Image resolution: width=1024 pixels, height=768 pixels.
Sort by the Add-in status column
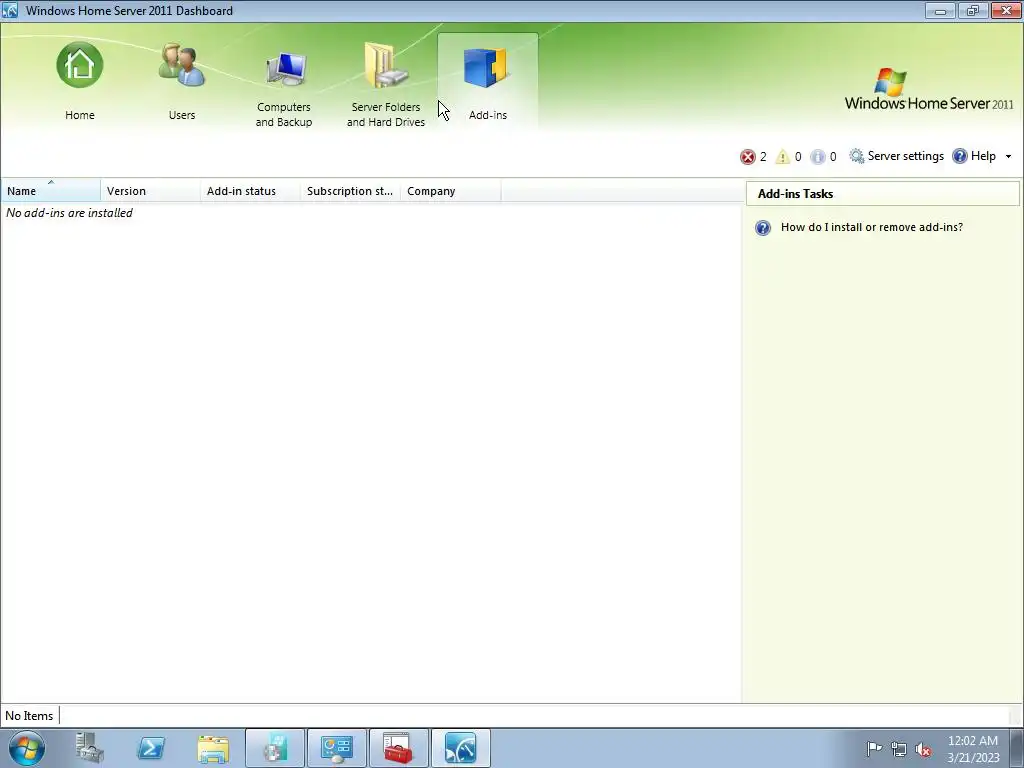[x=251, y=191]
